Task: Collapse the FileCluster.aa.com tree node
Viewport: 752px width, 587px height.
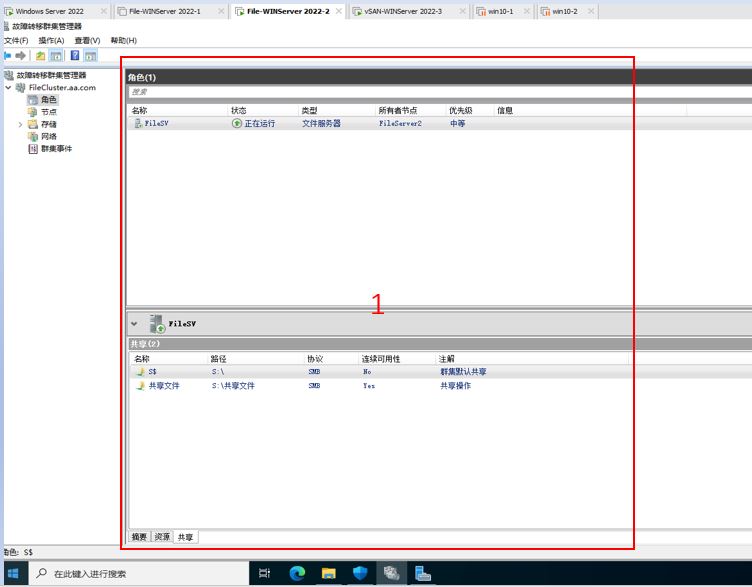Action: 8,87
